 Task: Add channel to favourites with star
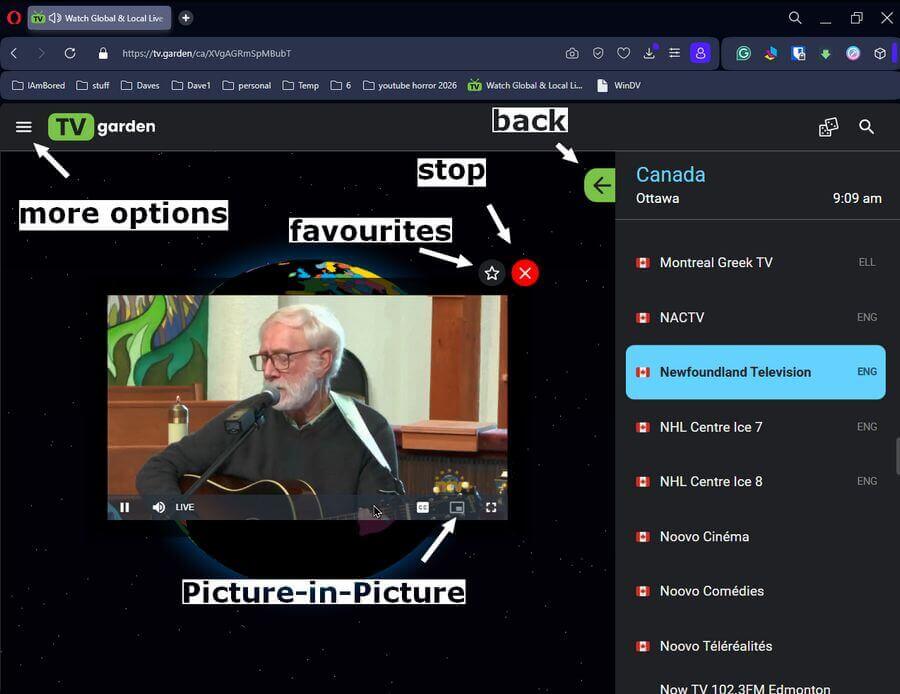(x=491, y=273)
